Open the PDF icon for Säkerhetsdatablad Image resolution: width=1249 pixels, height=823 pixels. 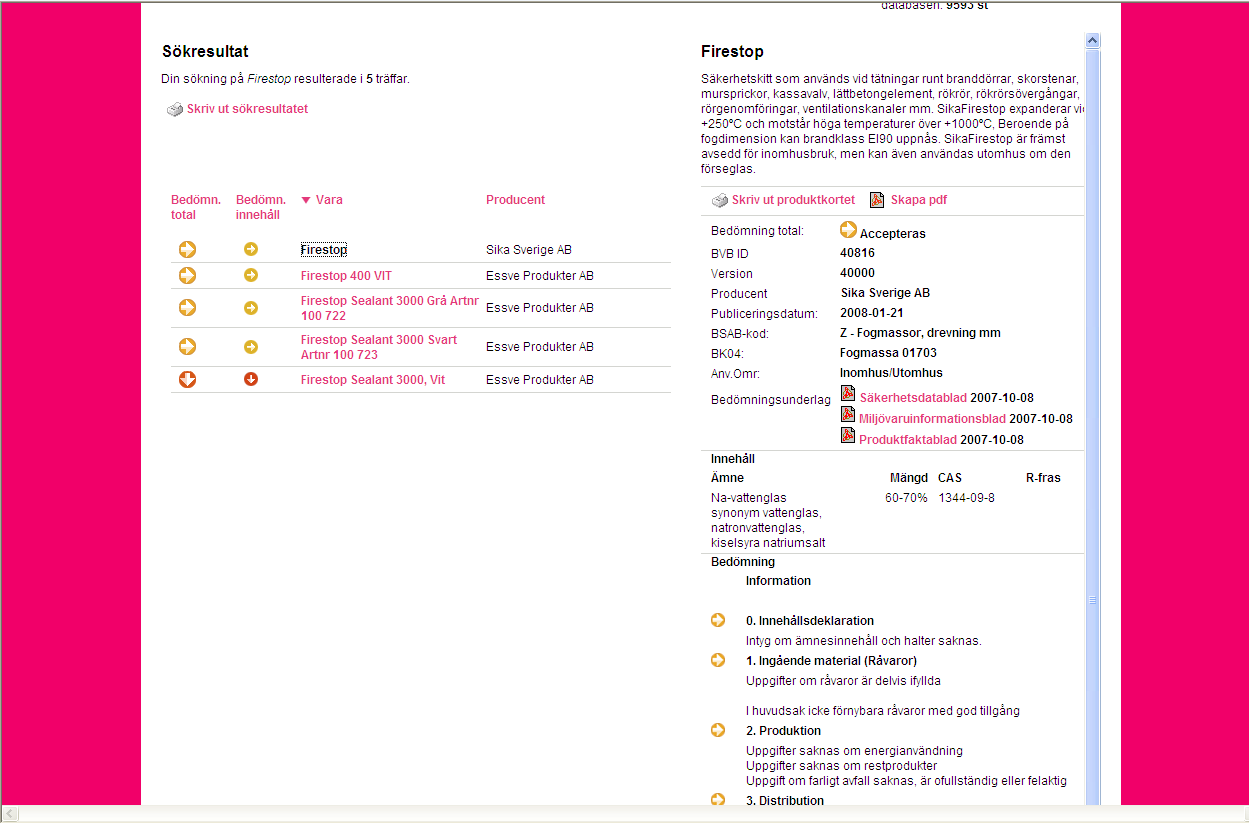pos(848,395)
